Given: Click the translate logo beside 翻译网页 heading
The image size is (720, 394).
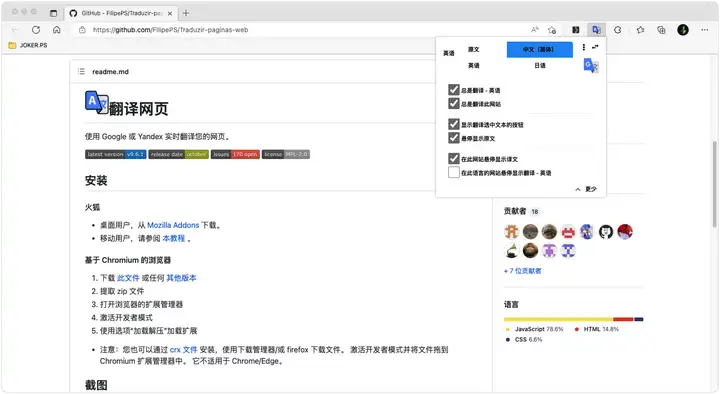Looking at the screenshot, I should pos(96,102).
